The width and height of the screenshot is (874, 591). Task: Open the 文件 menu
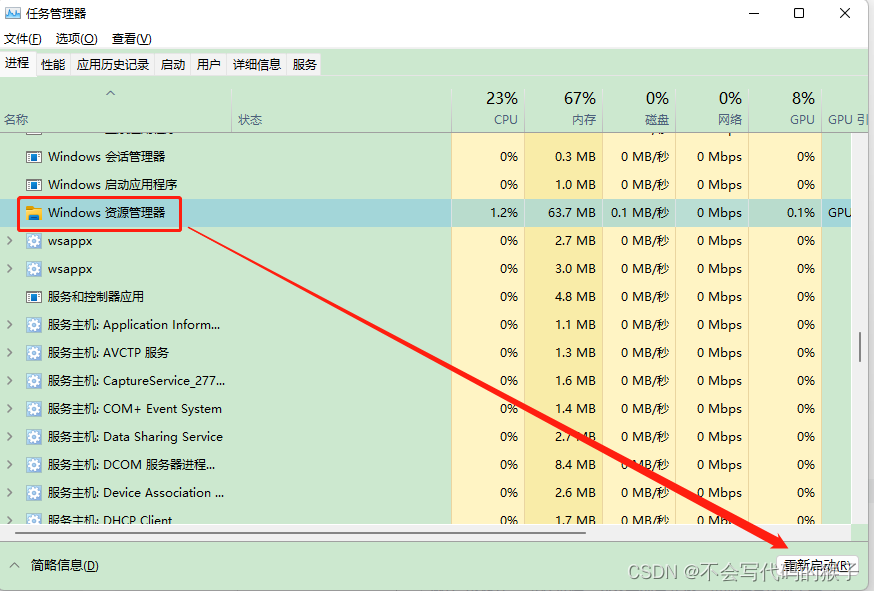click(x=23, y=39)
